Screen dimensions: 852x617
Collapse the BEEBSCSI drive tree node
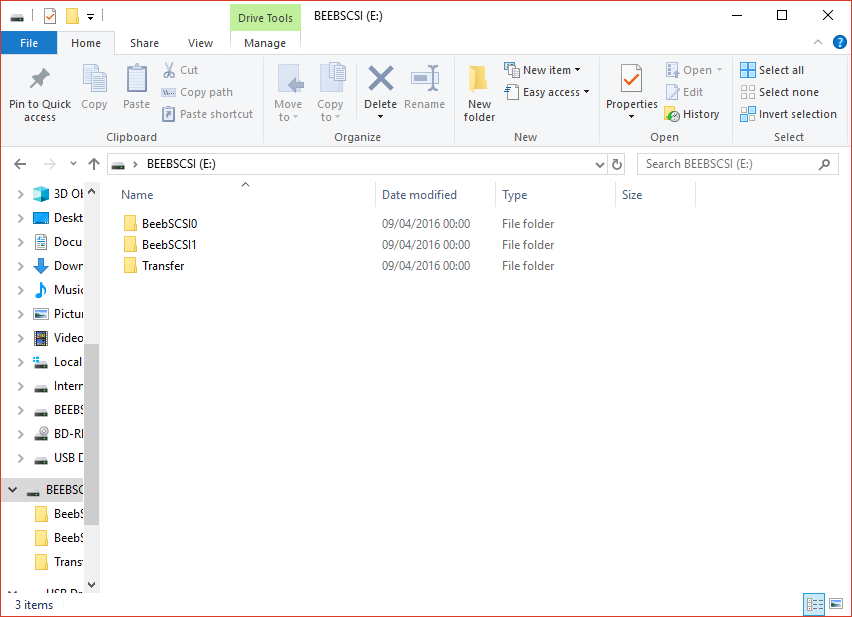12,489
